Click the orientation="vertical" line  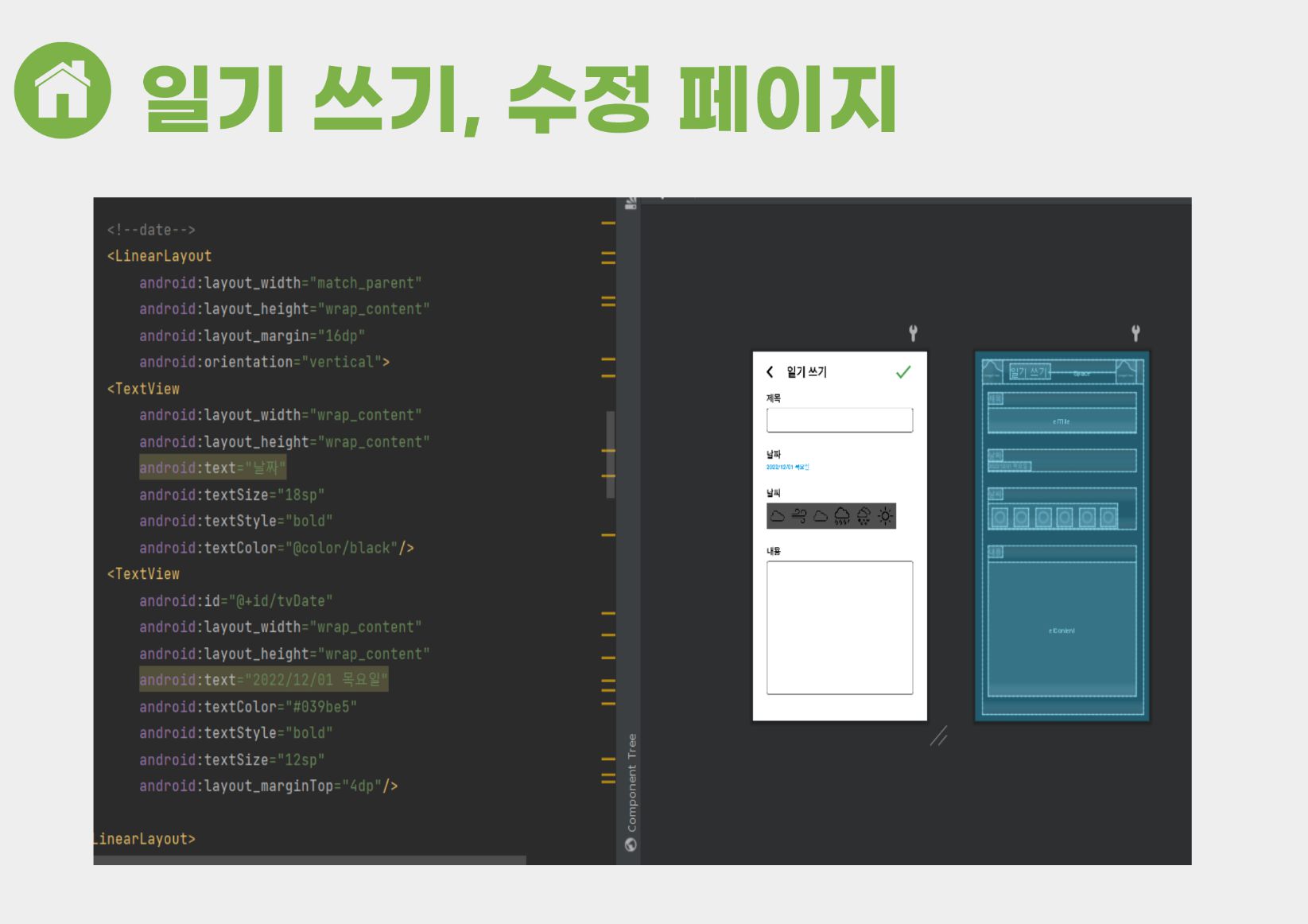pos(265,362)
